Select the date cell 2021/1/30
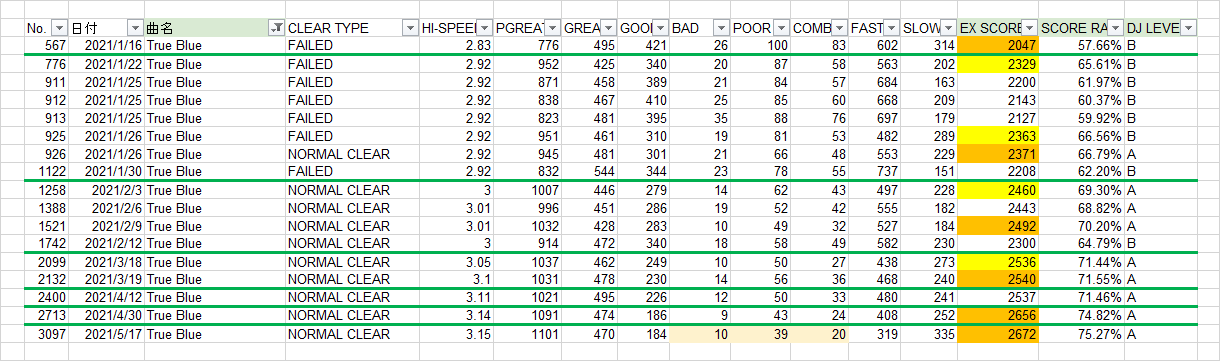This screenshot has width=1220, height=361. pos(106,172)
